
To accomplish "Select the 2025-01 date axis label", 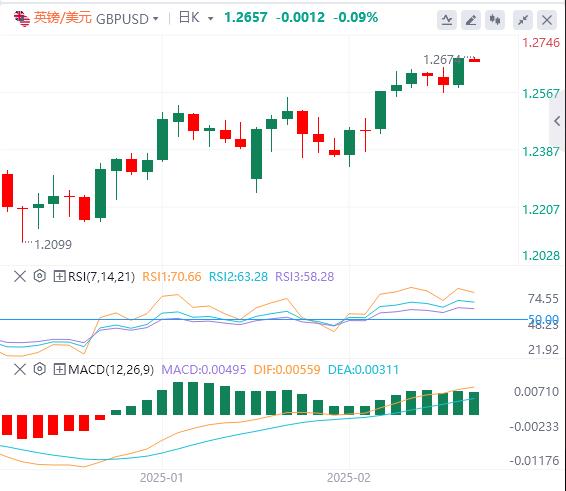I will [161, 478].
